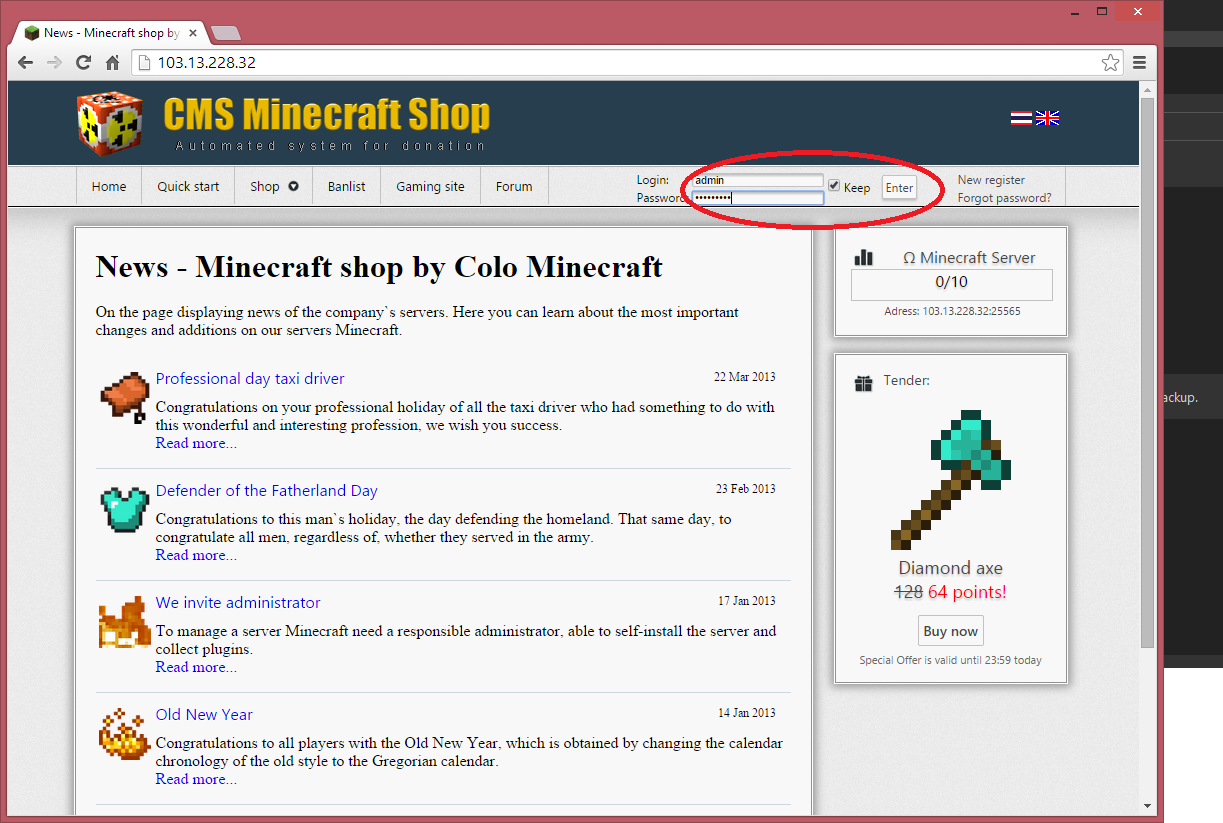The height and width of the screenshot is (823, 1223).
Task: Click the scrollbar down arrow
Action: click(1147, 805)
